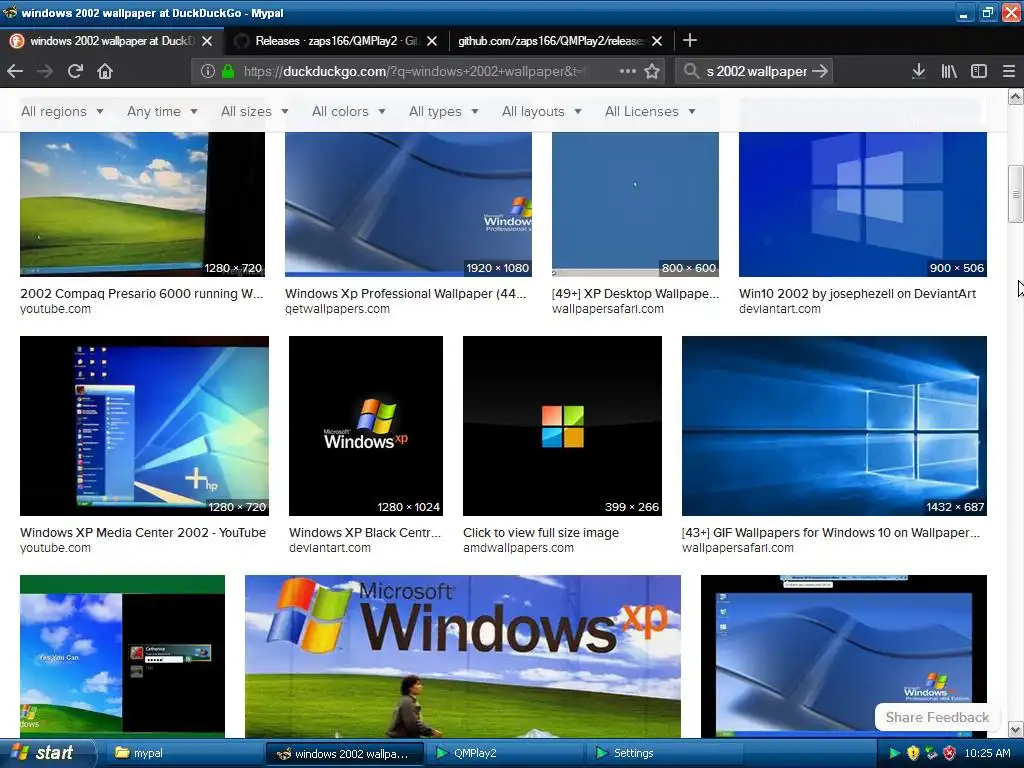Viewport: 1024px width, 768px height.
Task: Expand the All Licenses filter
Action: click(650, 112)
